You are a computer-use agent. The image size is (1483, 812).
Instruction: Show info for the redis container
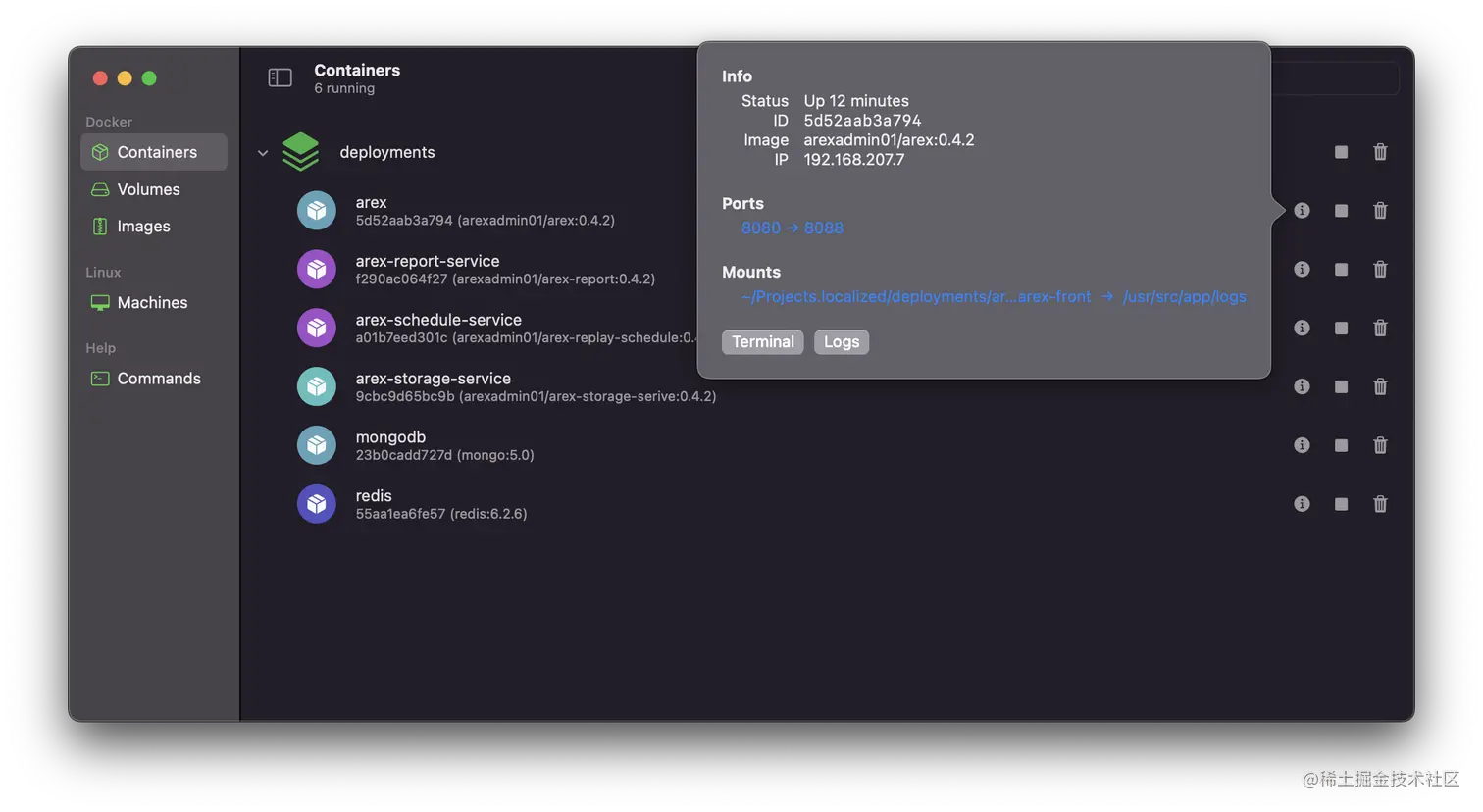pos(1302,505)
